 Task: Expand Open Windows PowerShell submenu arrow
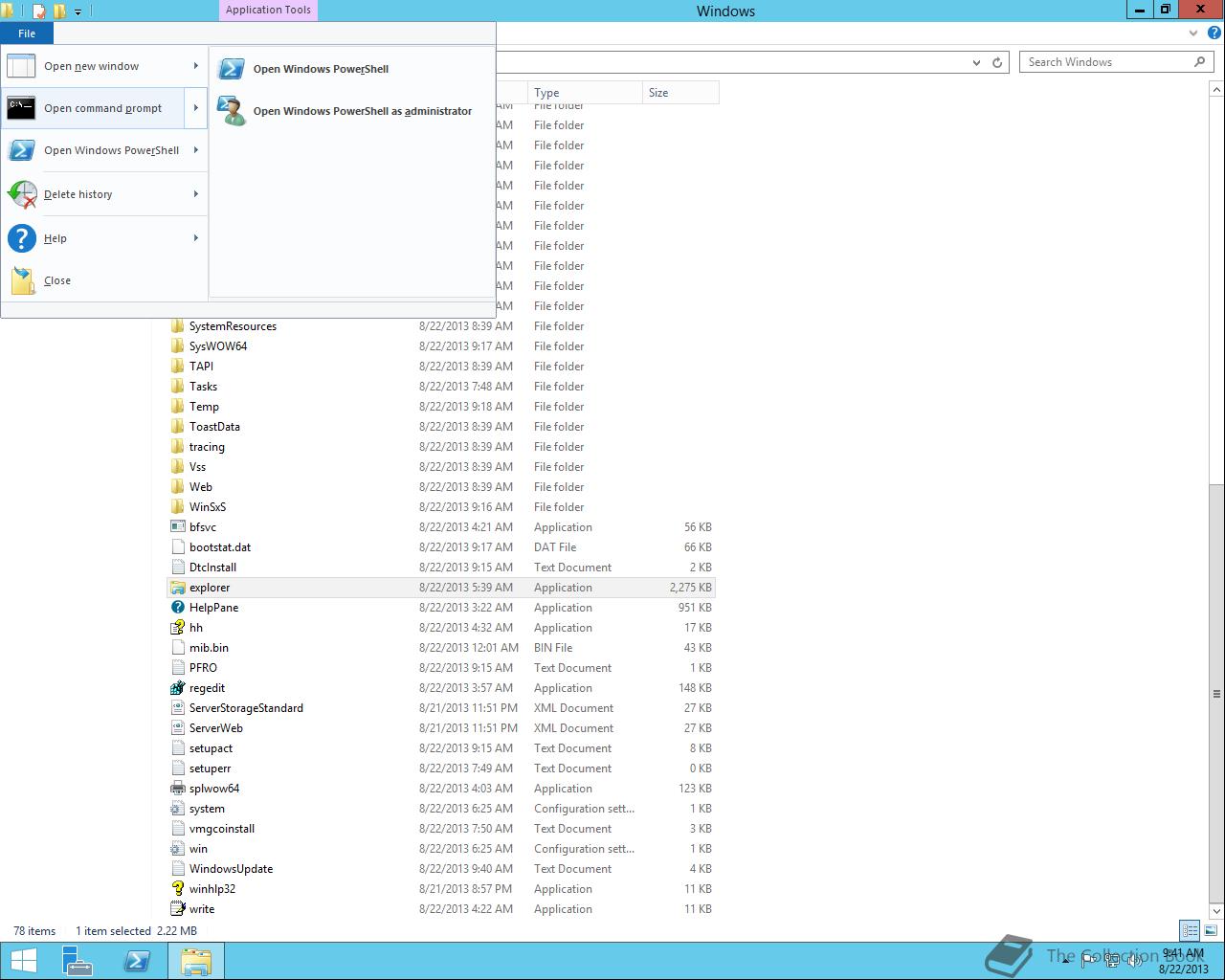pos(195,150)
